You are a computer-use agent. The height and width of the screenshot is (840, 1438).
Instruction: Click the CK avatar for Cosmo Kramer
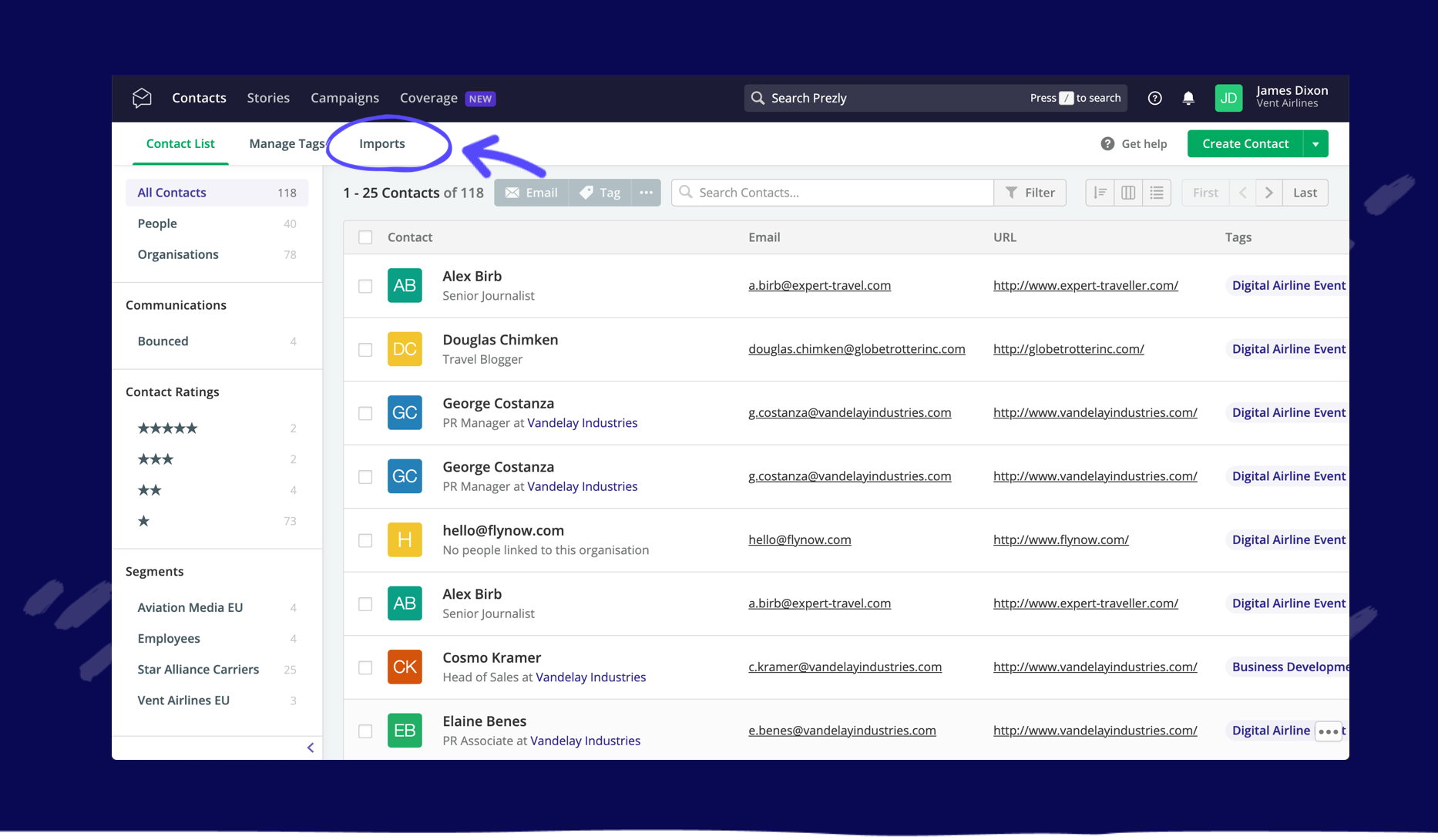pyautogui.click(x=405, y=667)
